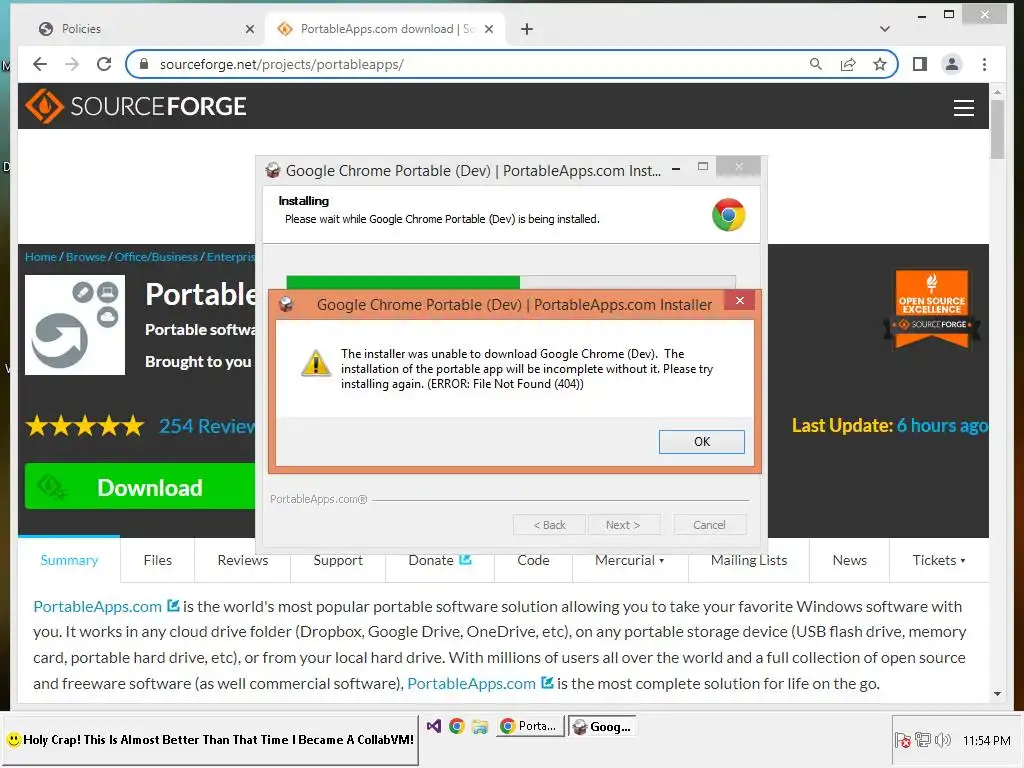Switch to the Summary tab

pyautogui.click(x=69, y=560)
